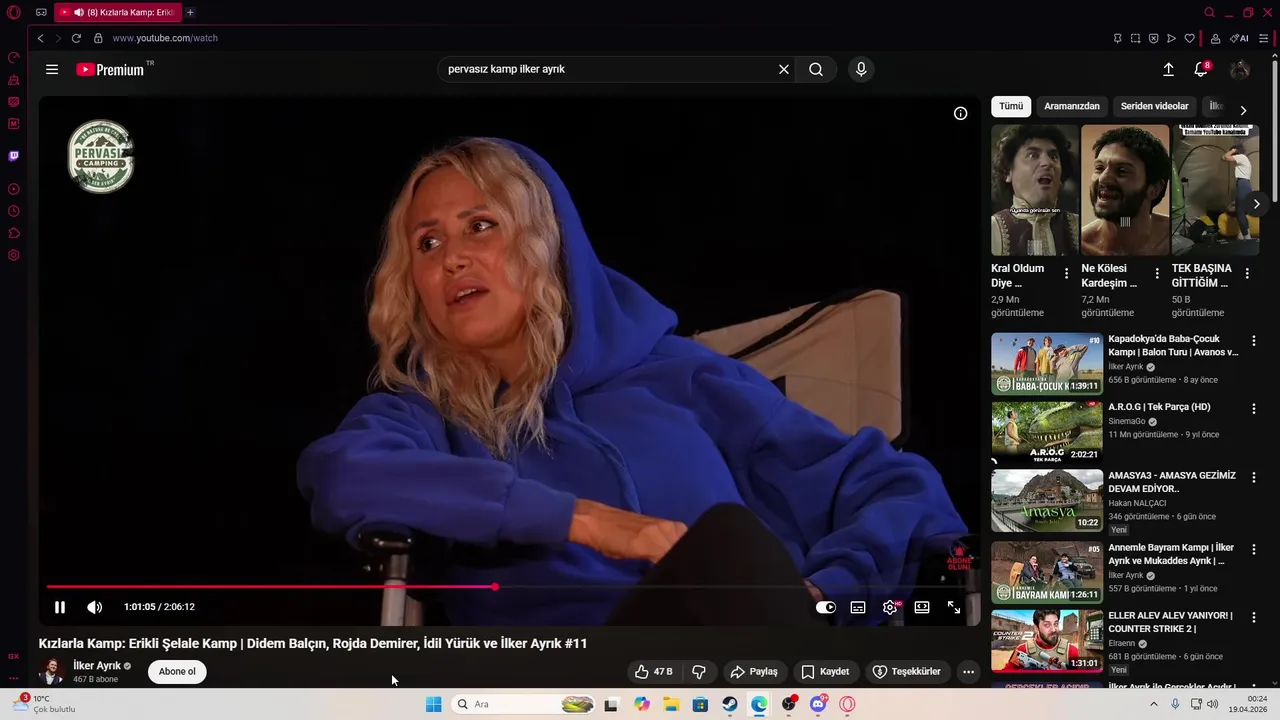
Task: Open more actions below the video
Action: click(x=968, y=672)
